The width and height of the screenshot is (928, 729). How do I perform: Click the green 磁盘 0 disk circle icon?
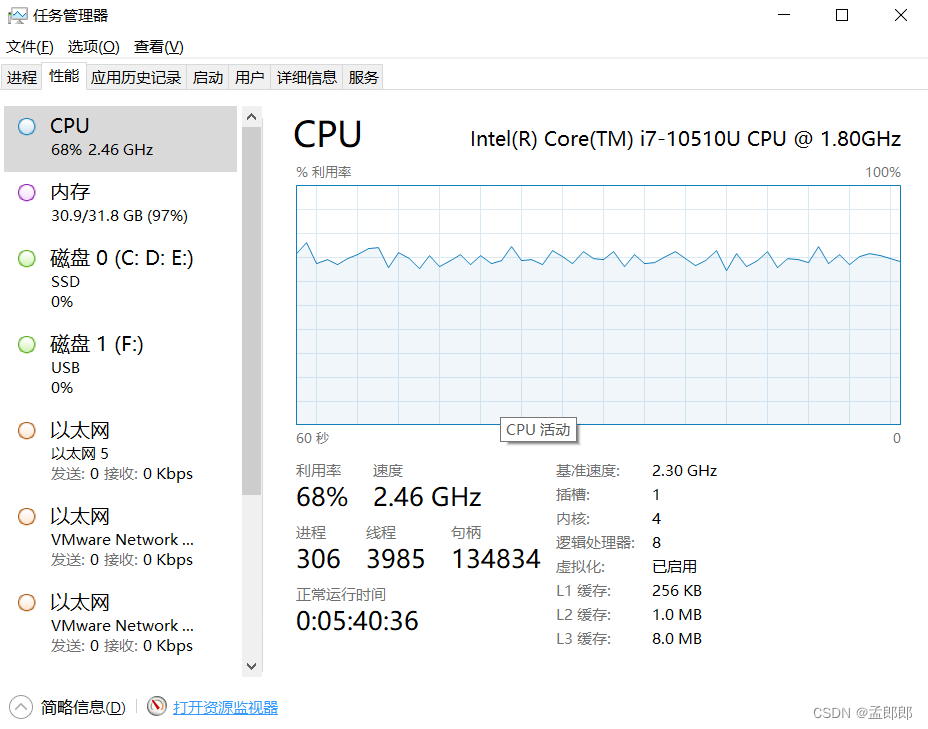27,259
